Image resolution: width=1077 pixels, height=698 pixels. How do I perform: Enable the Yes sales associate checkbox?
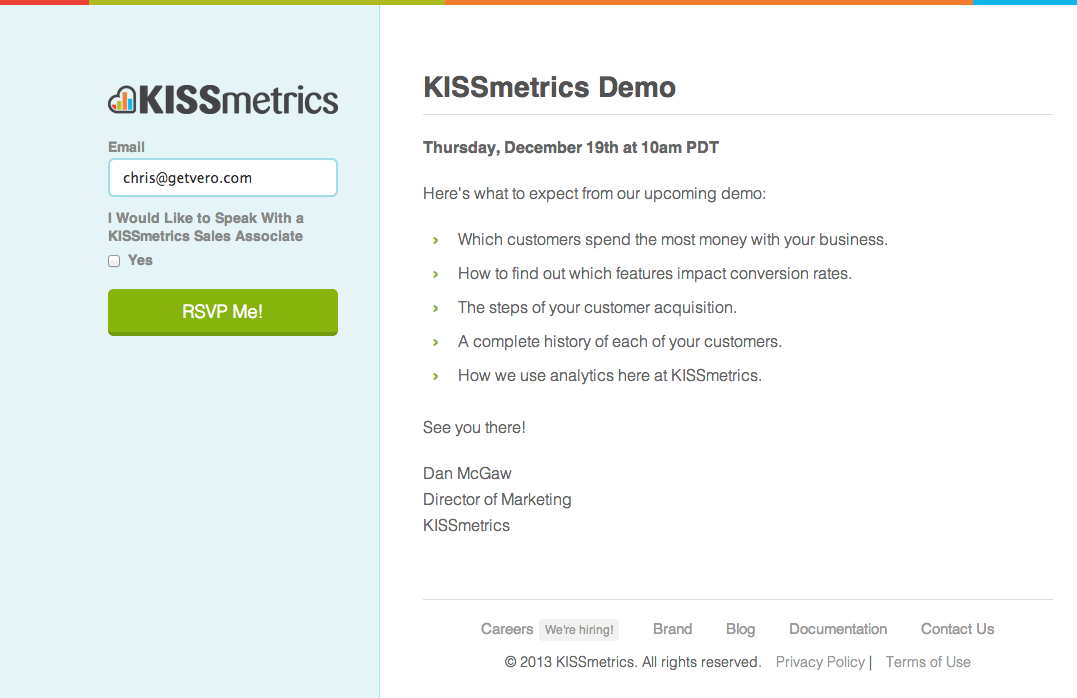(114, 261)
